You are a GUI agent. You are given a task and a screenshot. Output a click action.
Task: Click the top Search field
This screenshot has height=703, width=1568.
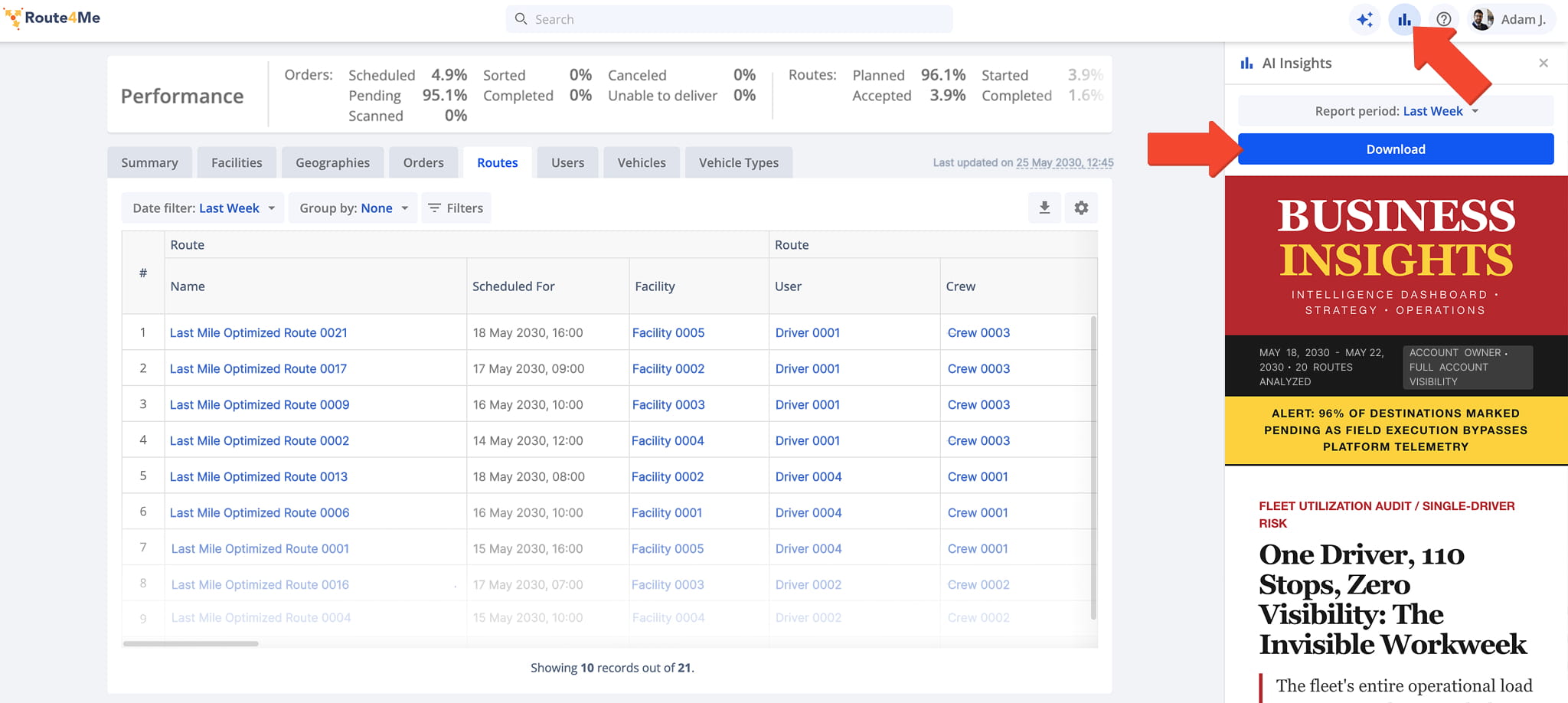click(x=729, y=19)
